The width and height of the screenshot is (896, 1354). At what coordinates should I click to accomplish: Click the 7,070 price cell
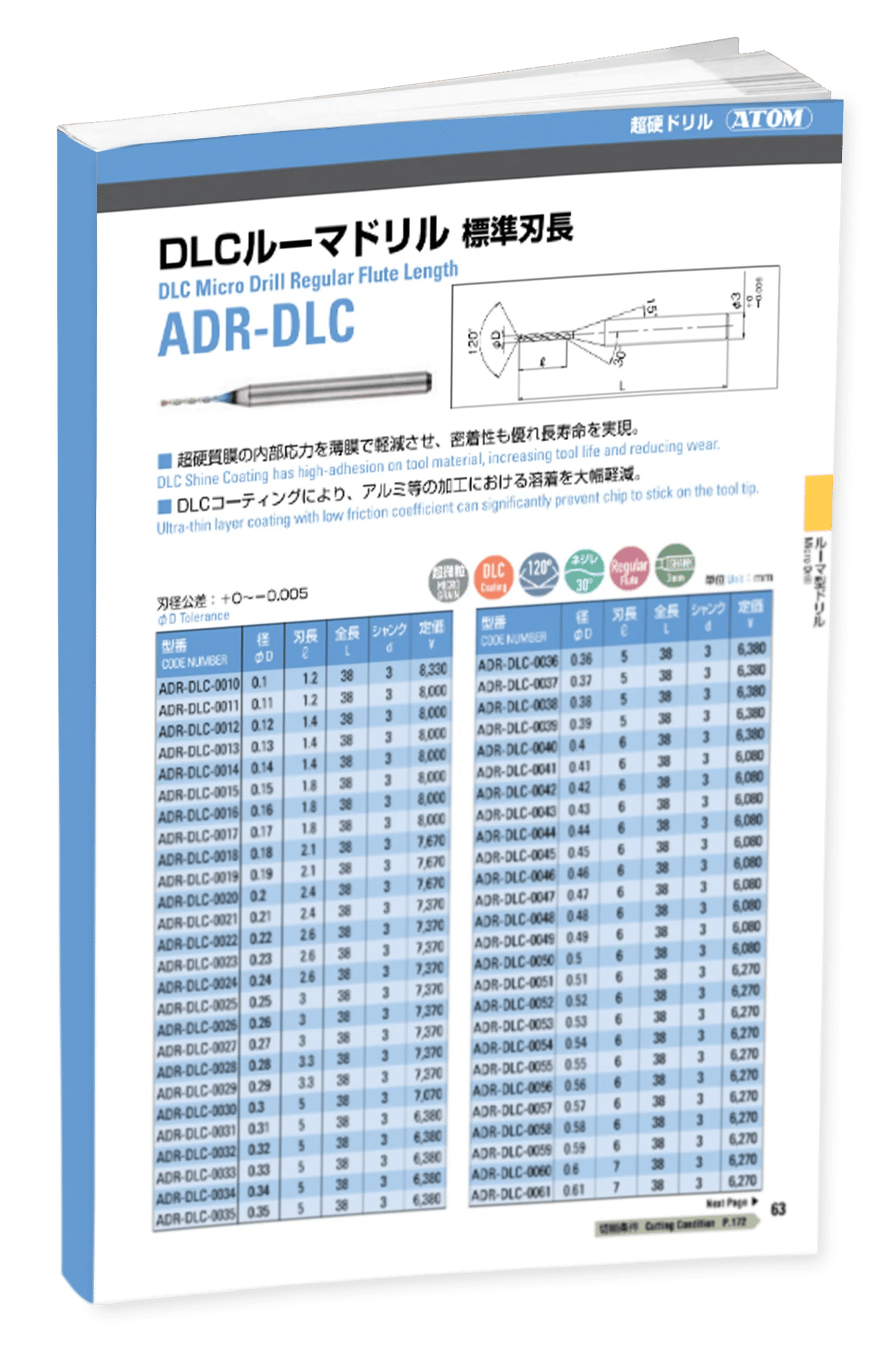429,1095
